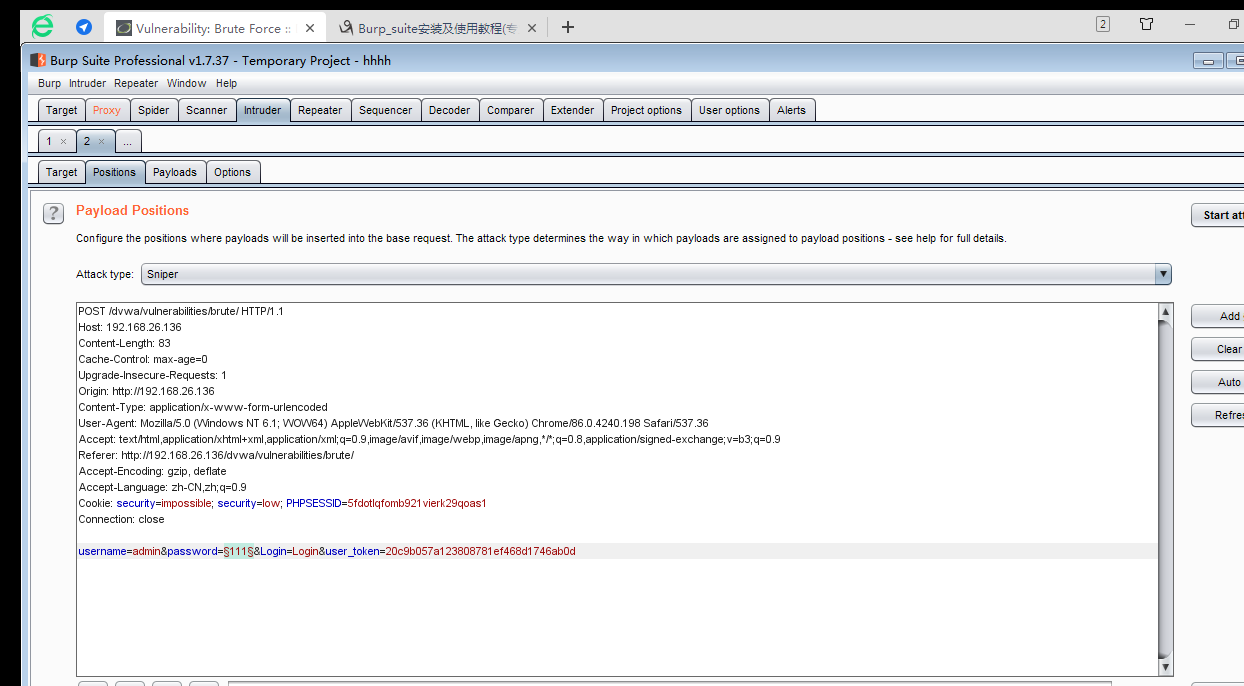Open the Burp menu
Image resolution: width=1244 pixels, height=686 pixels.
49,83
